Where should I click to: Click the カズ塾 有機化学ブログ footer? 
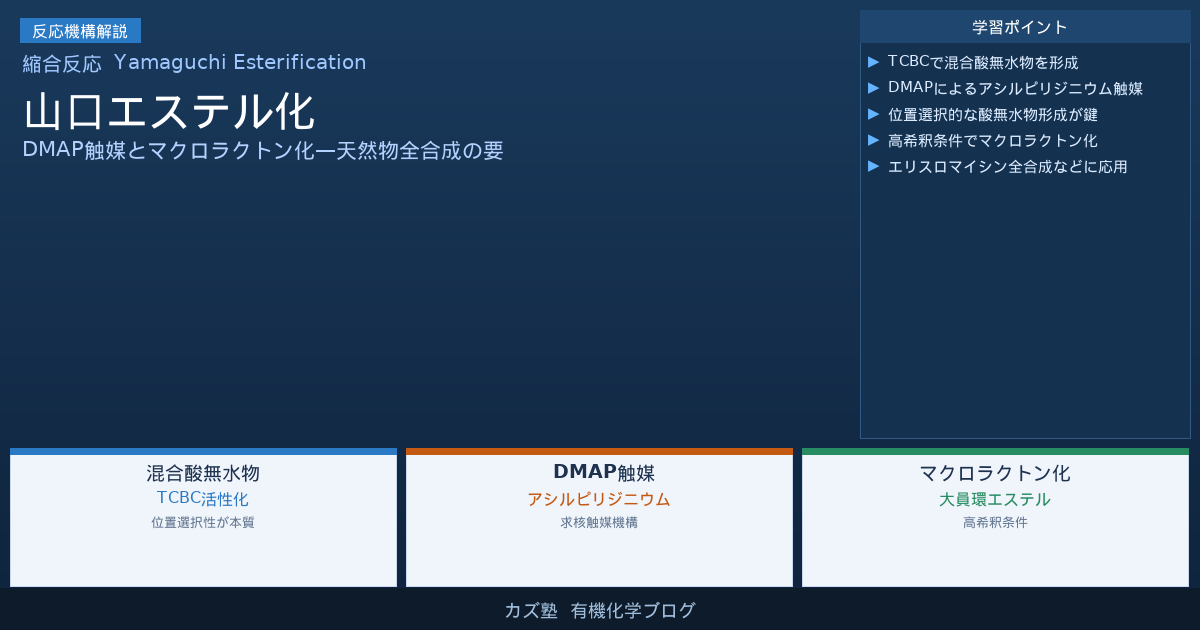pyautogui.click(x=600, y=610)
